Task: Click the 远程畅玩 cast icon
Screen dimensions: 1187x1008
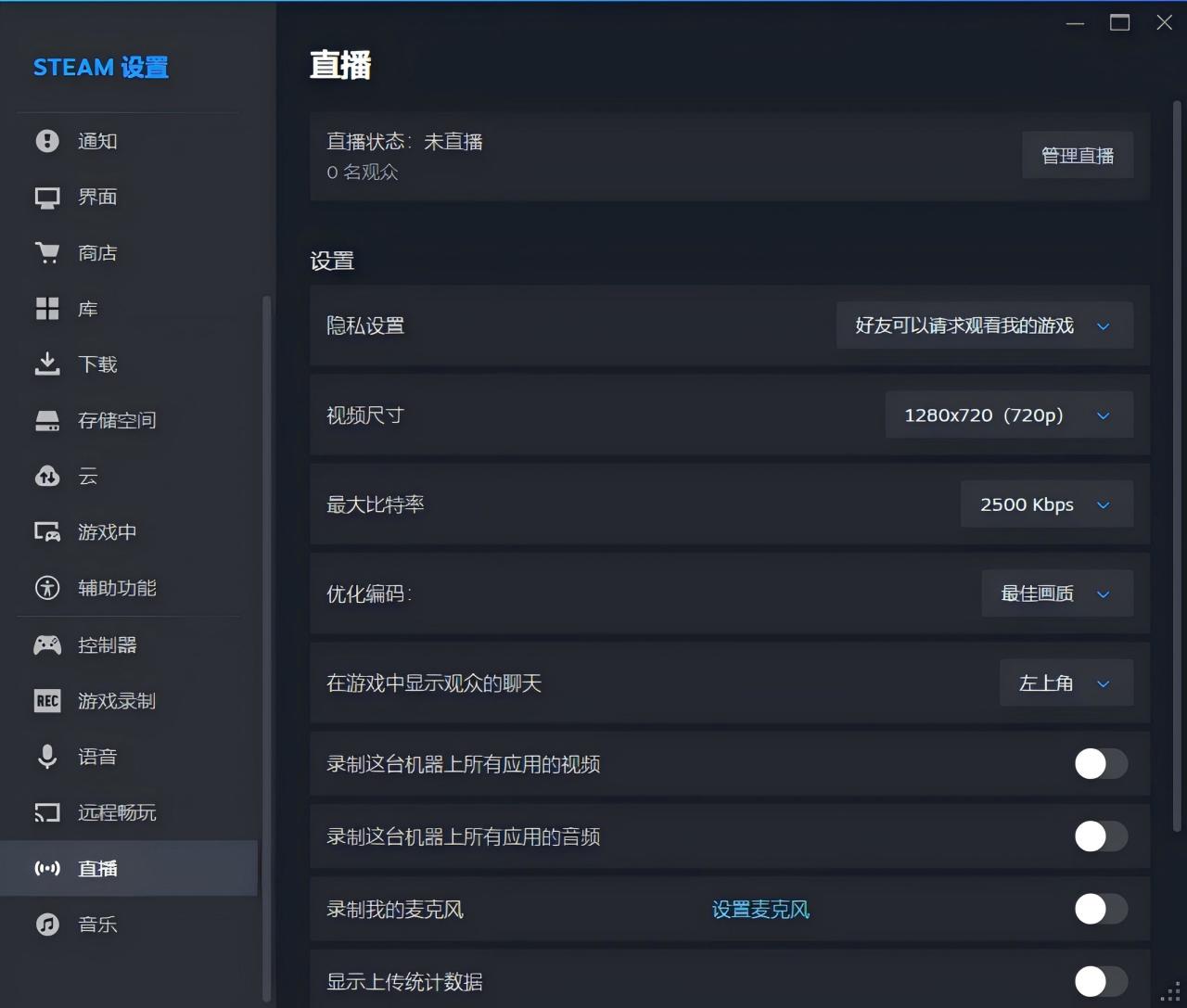Action: point(47,812)
